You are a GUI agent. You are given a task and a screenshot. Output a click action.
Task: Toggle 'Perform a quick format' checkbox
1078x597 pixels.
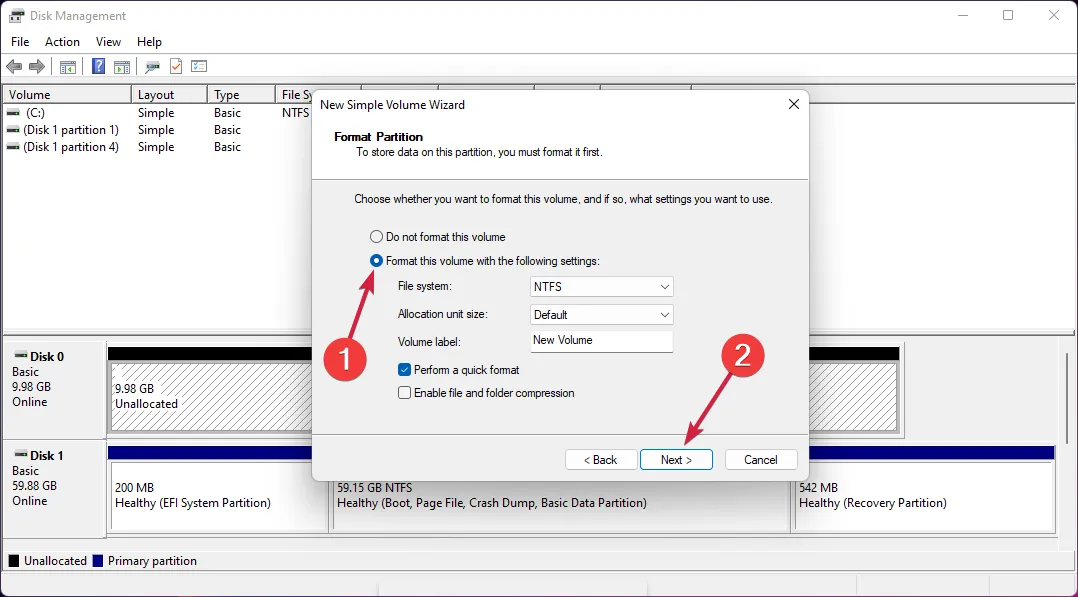point(404,369)
